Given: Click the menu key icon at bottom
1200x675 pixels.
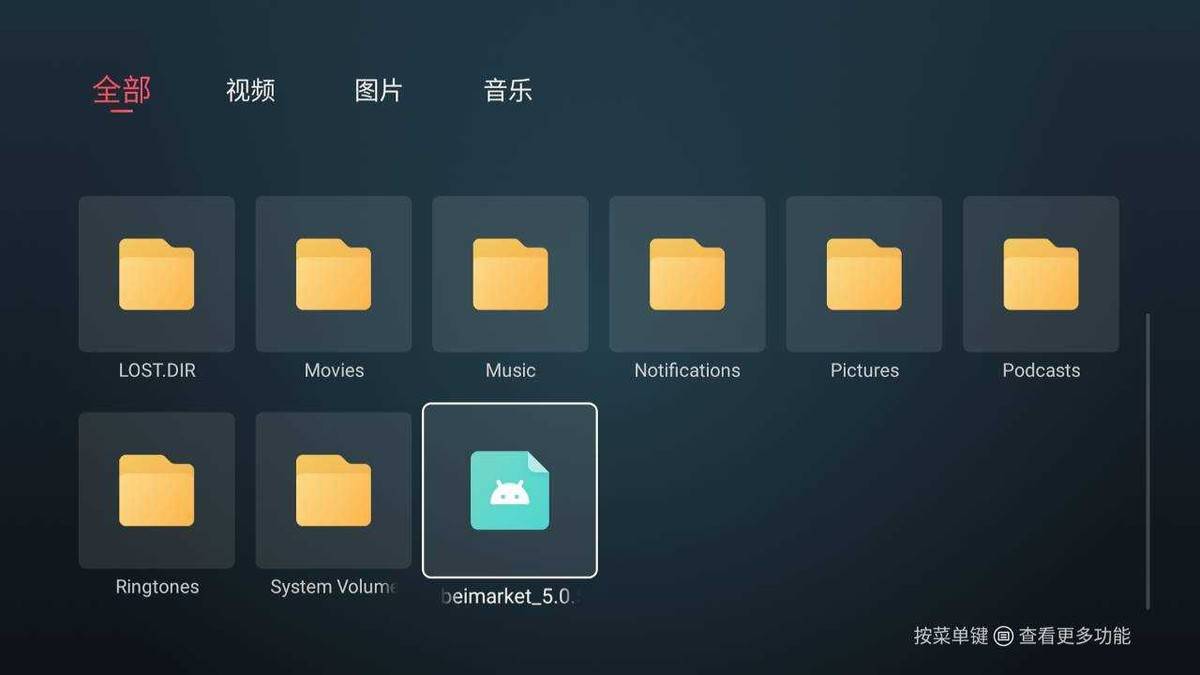Looking at the screenshot, I should (x=1003, y=636).
